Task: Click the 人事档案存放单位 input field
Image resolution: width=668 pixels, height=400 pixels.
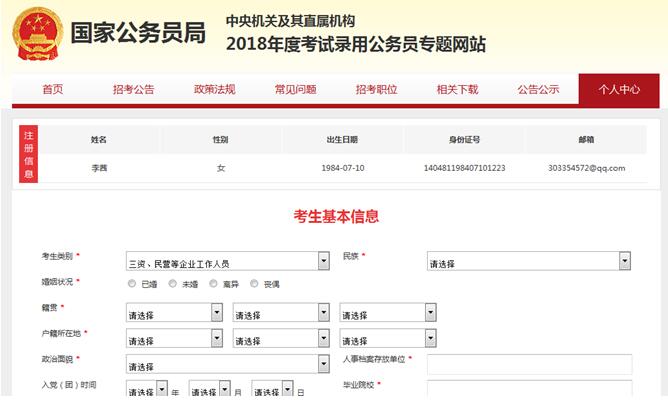Action: tap(529, 365)
